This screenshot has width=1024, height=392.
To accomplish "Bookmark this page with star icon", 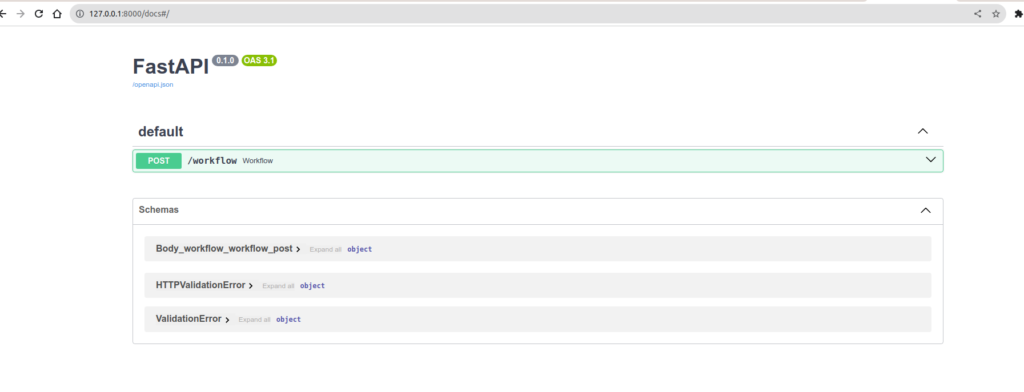I will click(996, 14).
